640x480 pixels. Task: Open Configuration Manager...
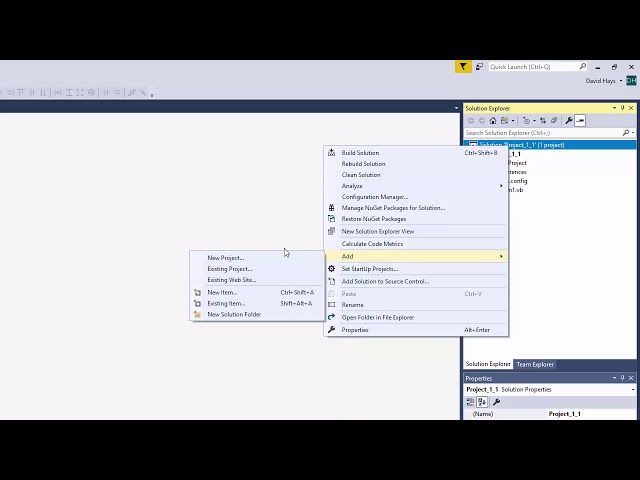pos(416,197)
